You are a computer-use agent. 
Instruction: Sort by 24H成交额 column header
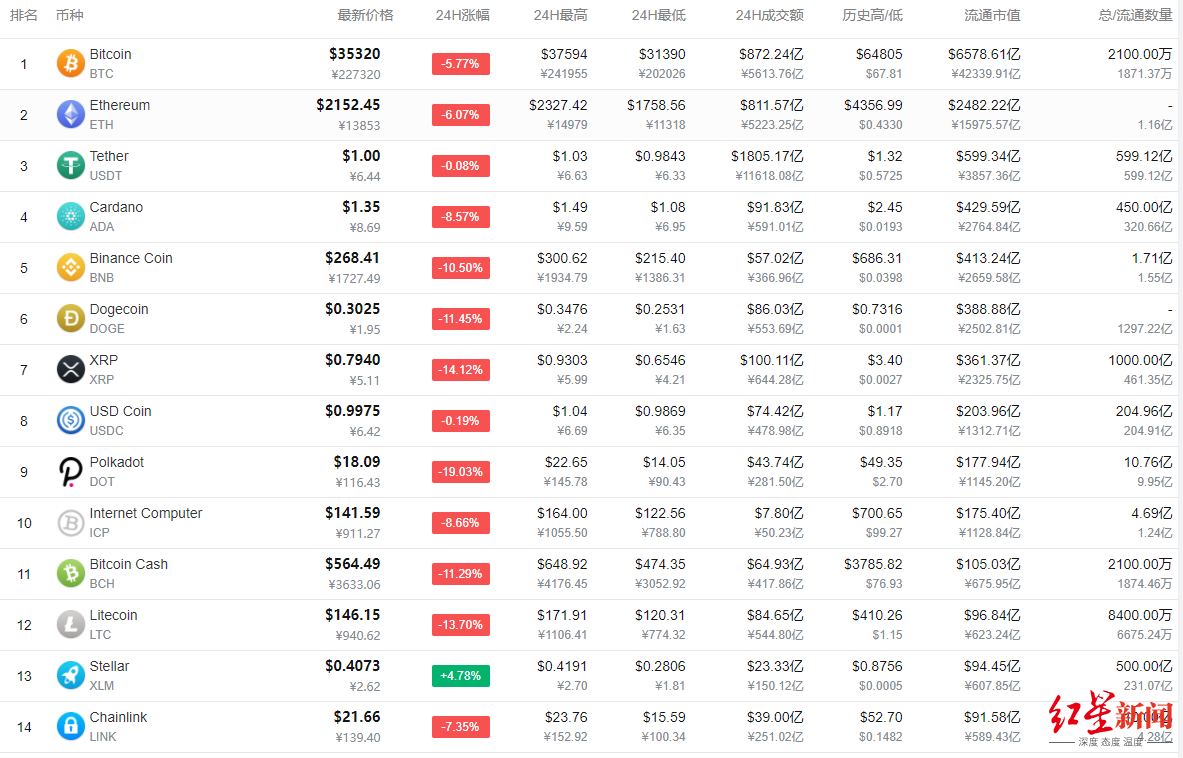pyautogui.click(x=769, y=15)
